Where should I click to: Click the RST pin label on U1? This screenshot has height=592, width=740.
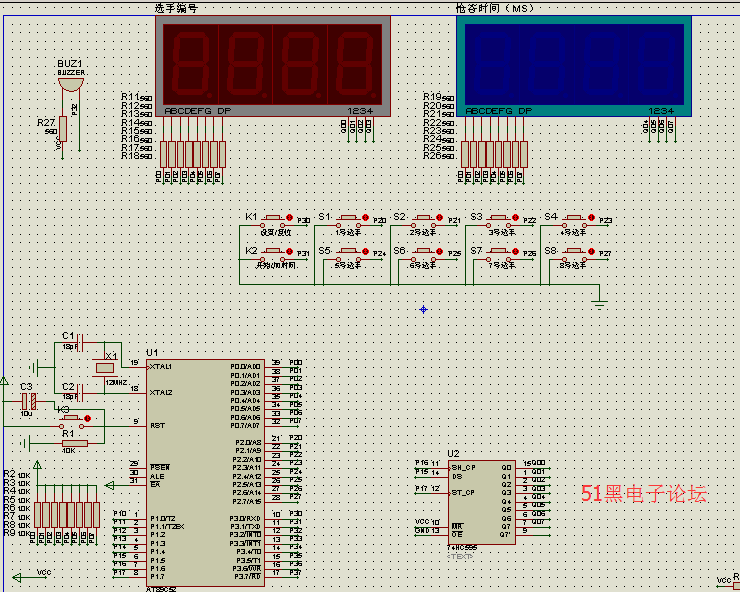click(x=158, y=425)
